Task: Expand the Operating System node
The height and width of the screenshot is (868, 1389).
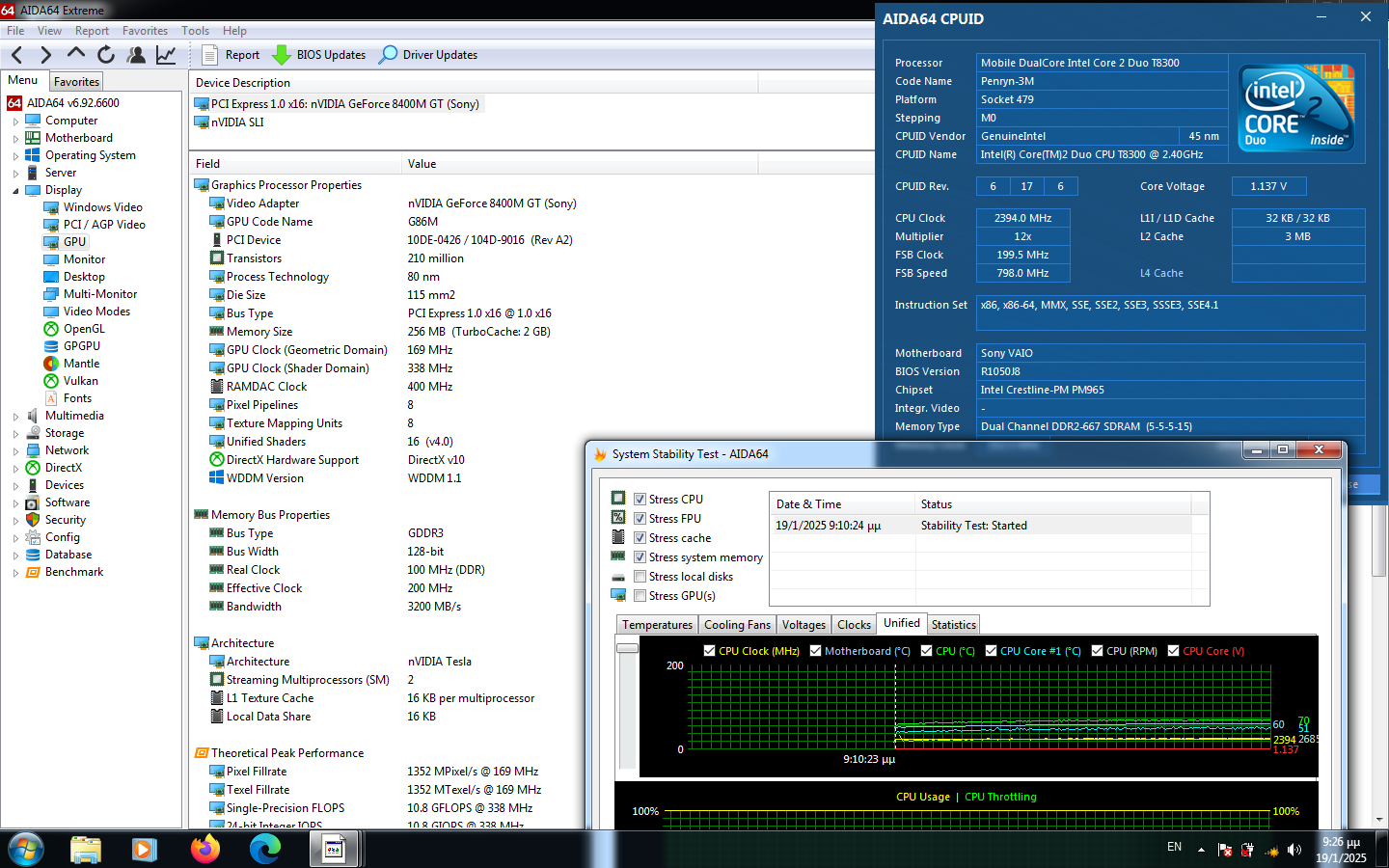Action: coord(15,156)
